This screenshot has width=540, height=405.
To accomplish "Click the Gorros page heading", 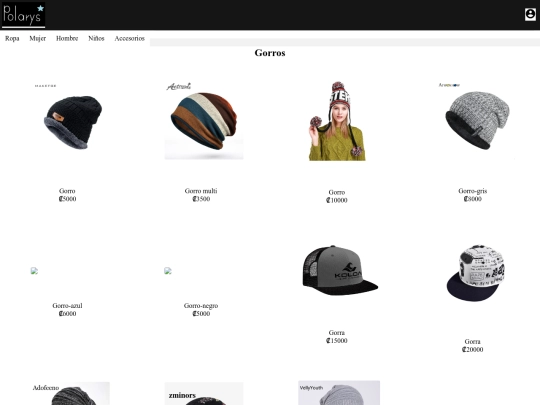I will (x=270, y=53).
